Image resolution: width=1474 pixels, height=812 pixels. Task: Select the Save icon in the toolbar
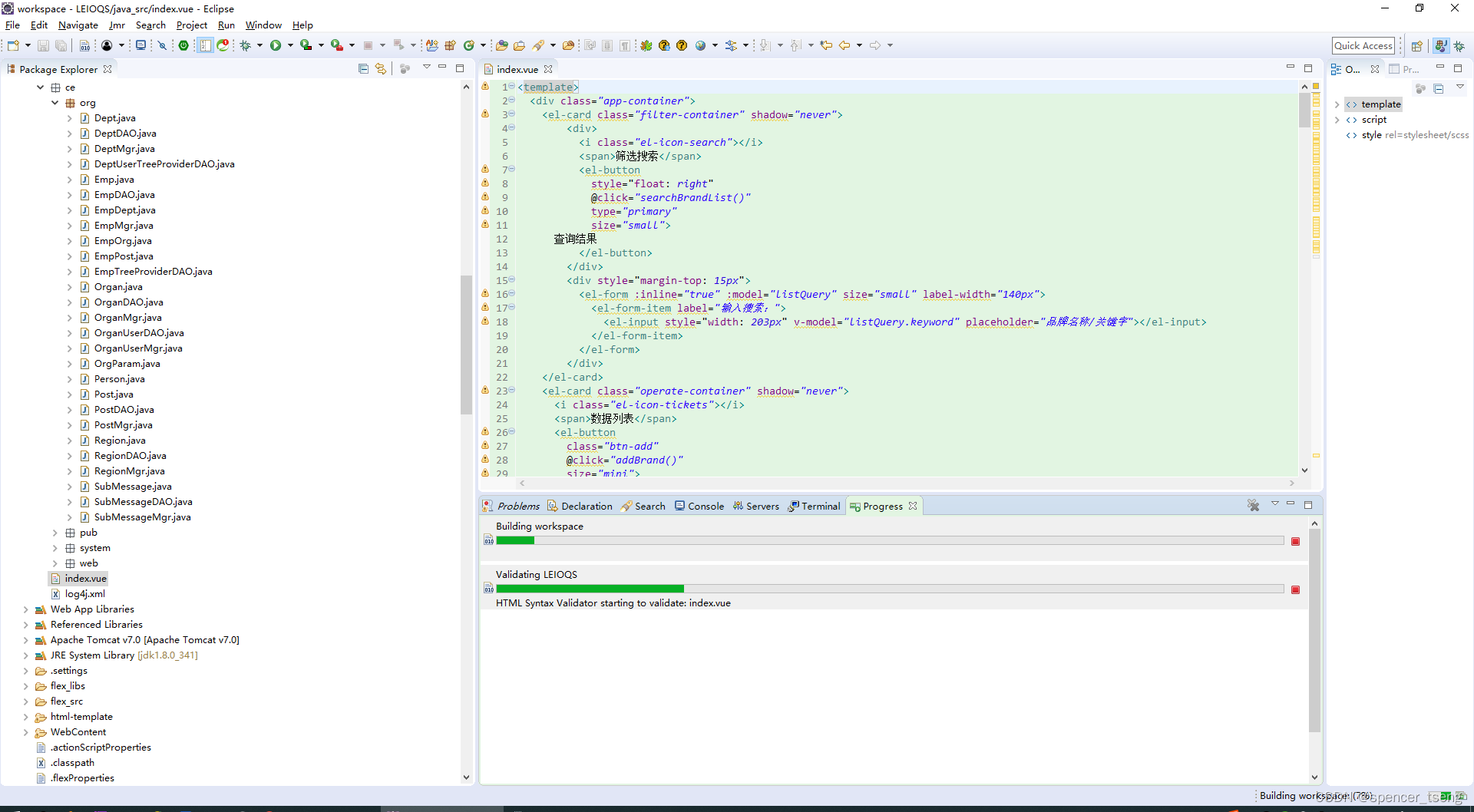pos(43,45)
